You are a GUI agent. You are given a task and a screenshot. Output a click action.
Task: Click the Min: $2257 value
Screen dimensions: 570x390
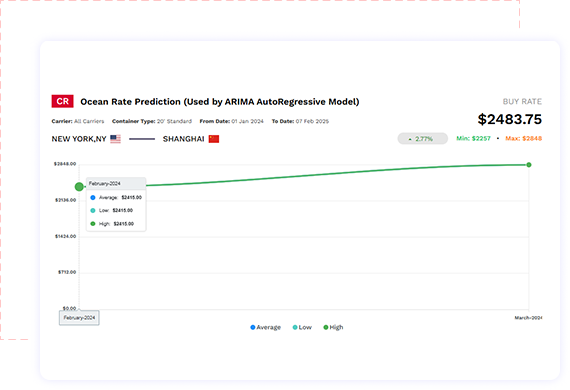point(473,138)
